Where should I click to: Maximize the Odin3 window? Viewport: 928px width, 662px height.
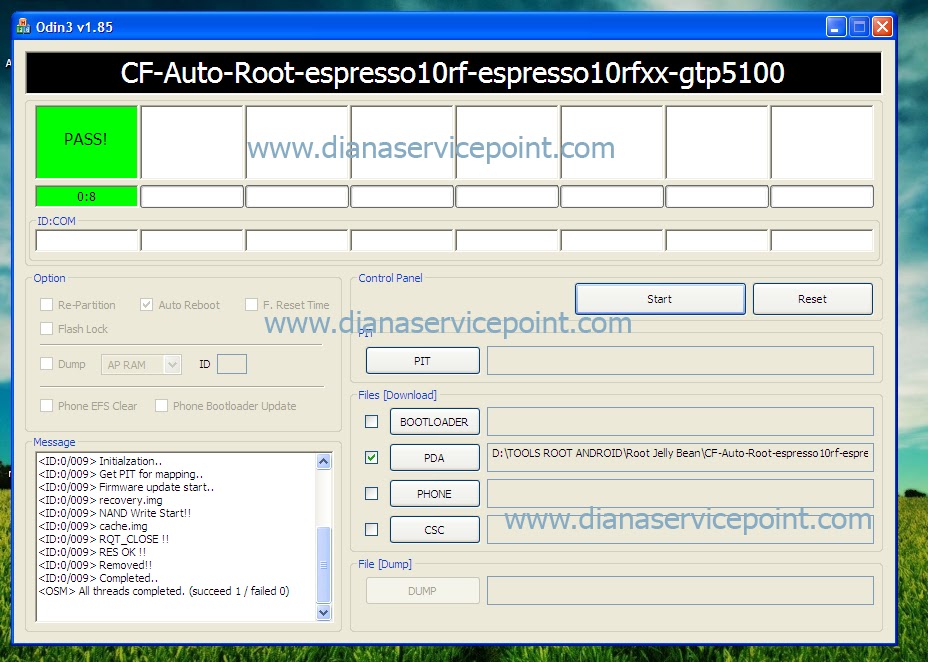click(859, 27)
